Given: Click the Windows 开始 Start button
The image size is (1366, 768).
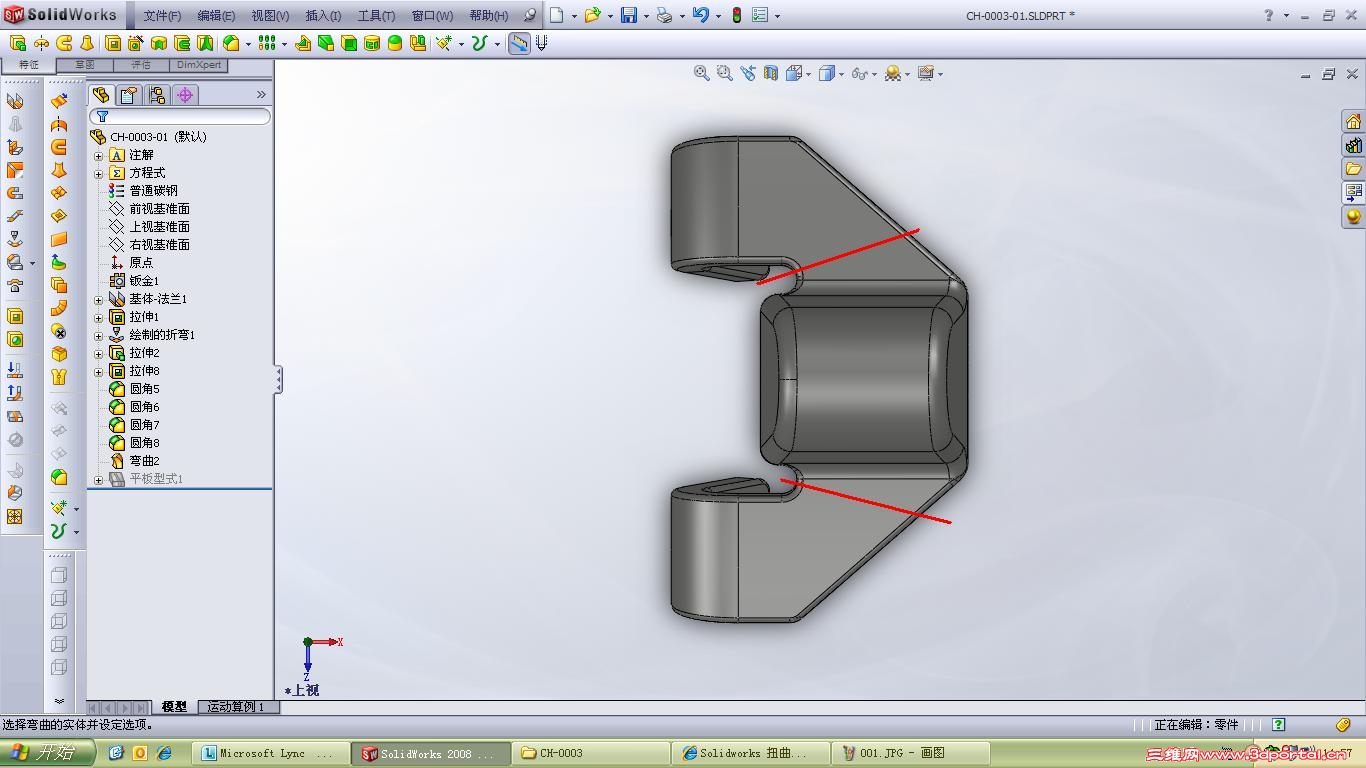Looking at the screenshot, I should point(47,753).
